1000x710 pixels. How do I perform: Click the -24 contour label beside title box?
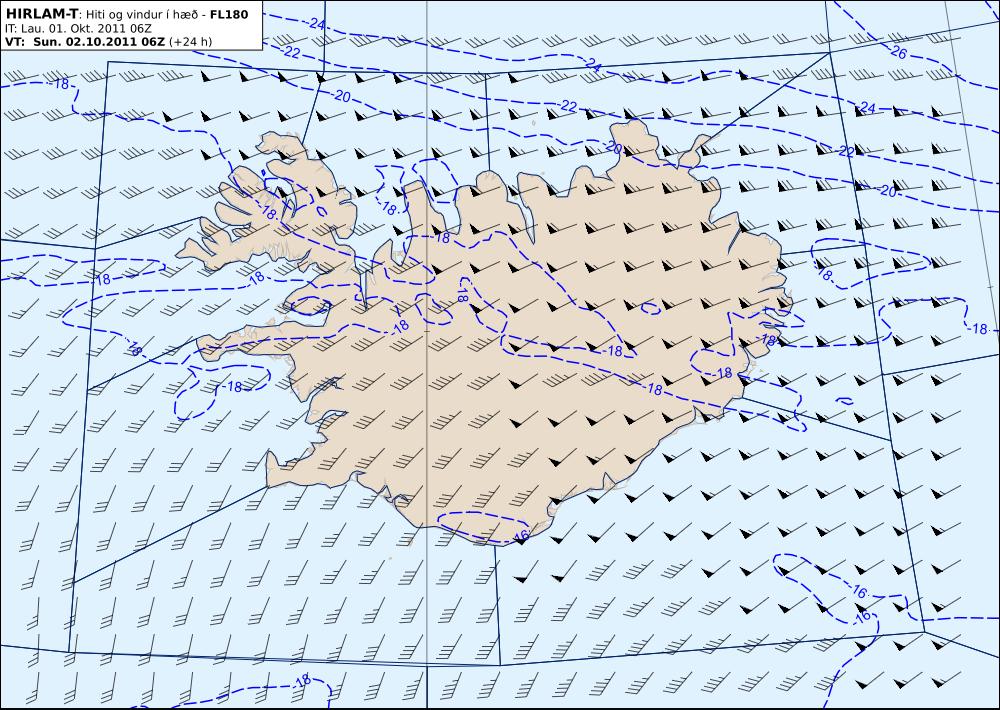point(316,23)
